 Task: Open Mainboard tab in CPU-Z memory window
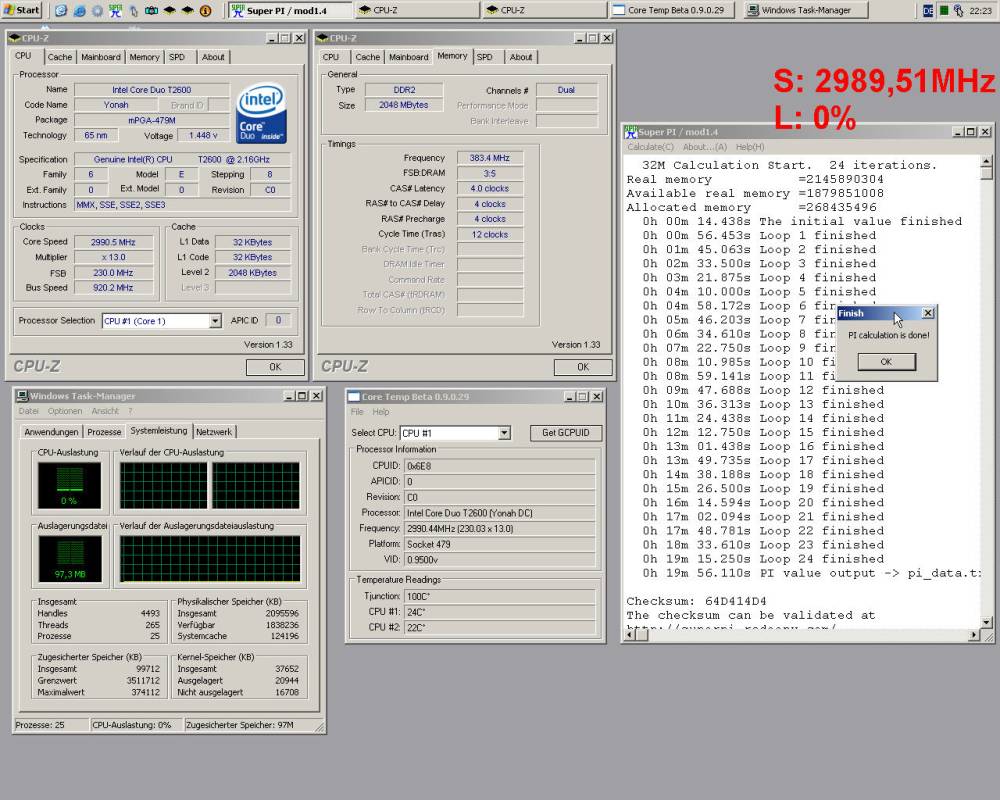[x=409, y=57]
